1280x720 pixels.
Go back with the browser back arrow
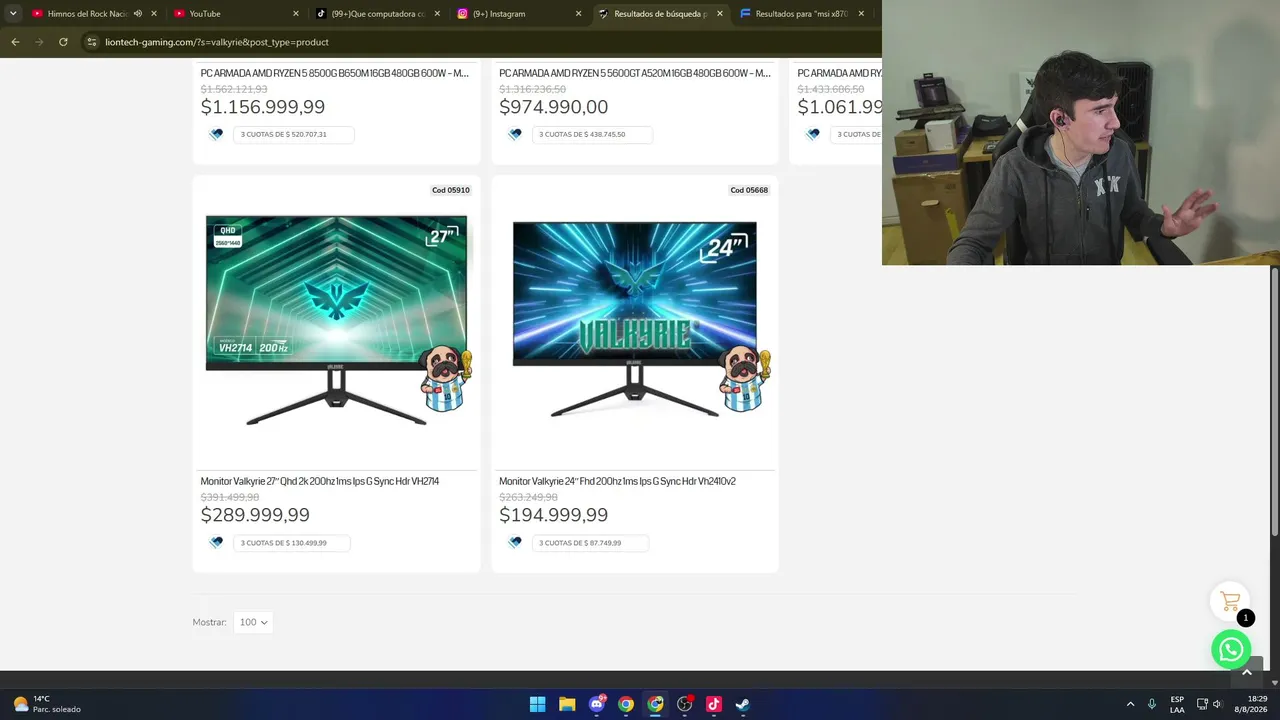(15, 42)
